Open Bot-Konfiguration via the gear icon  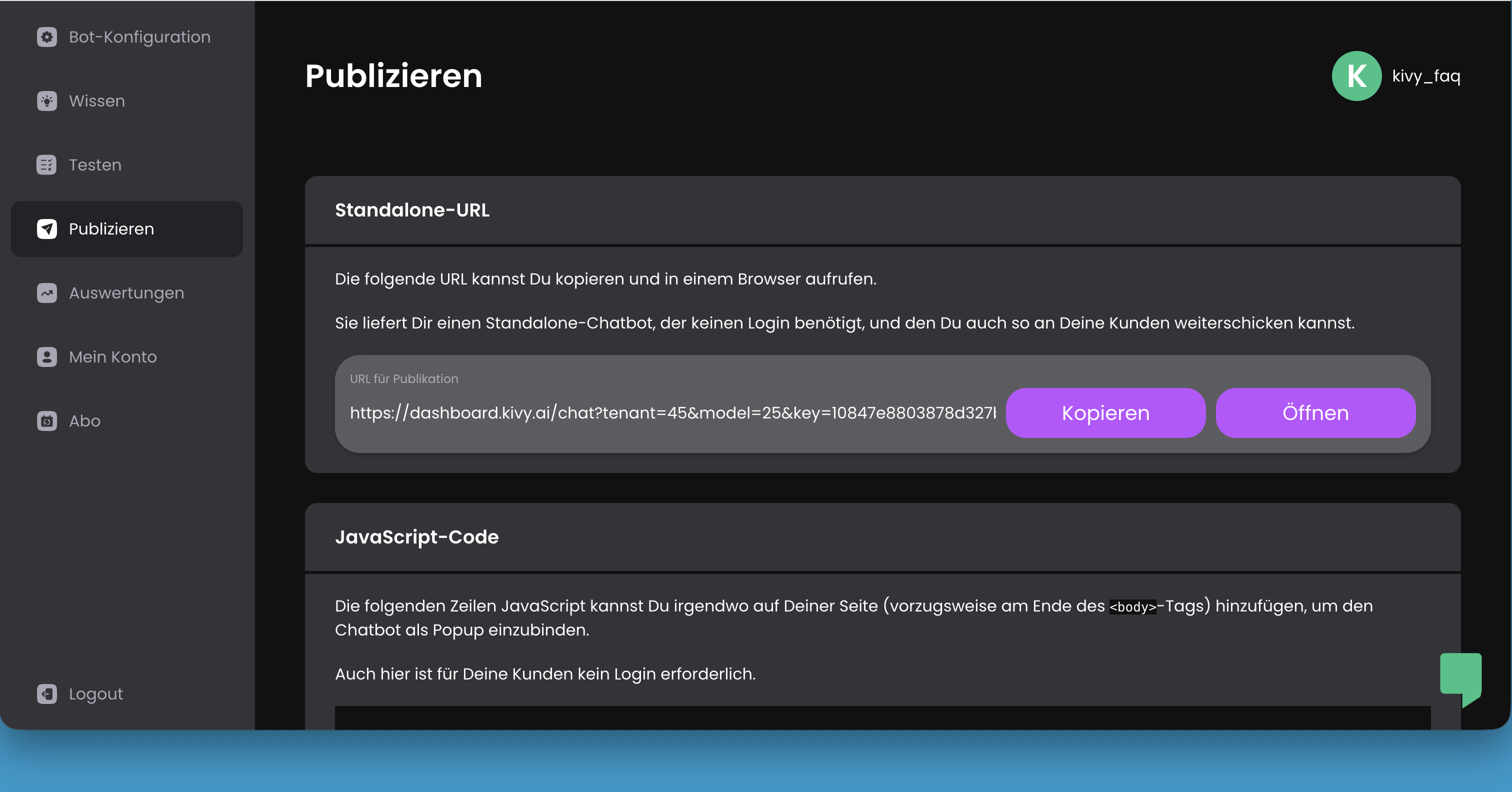[46, 36]
